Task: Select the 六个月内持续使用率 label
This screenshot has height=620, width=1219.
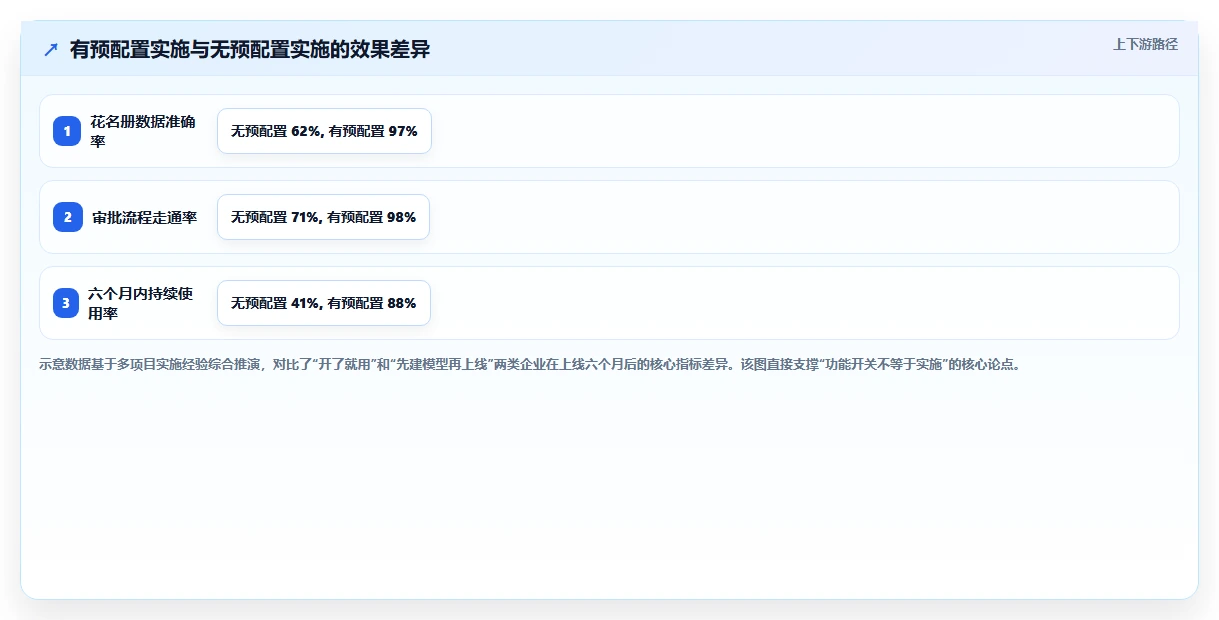Action: [141, 303]
